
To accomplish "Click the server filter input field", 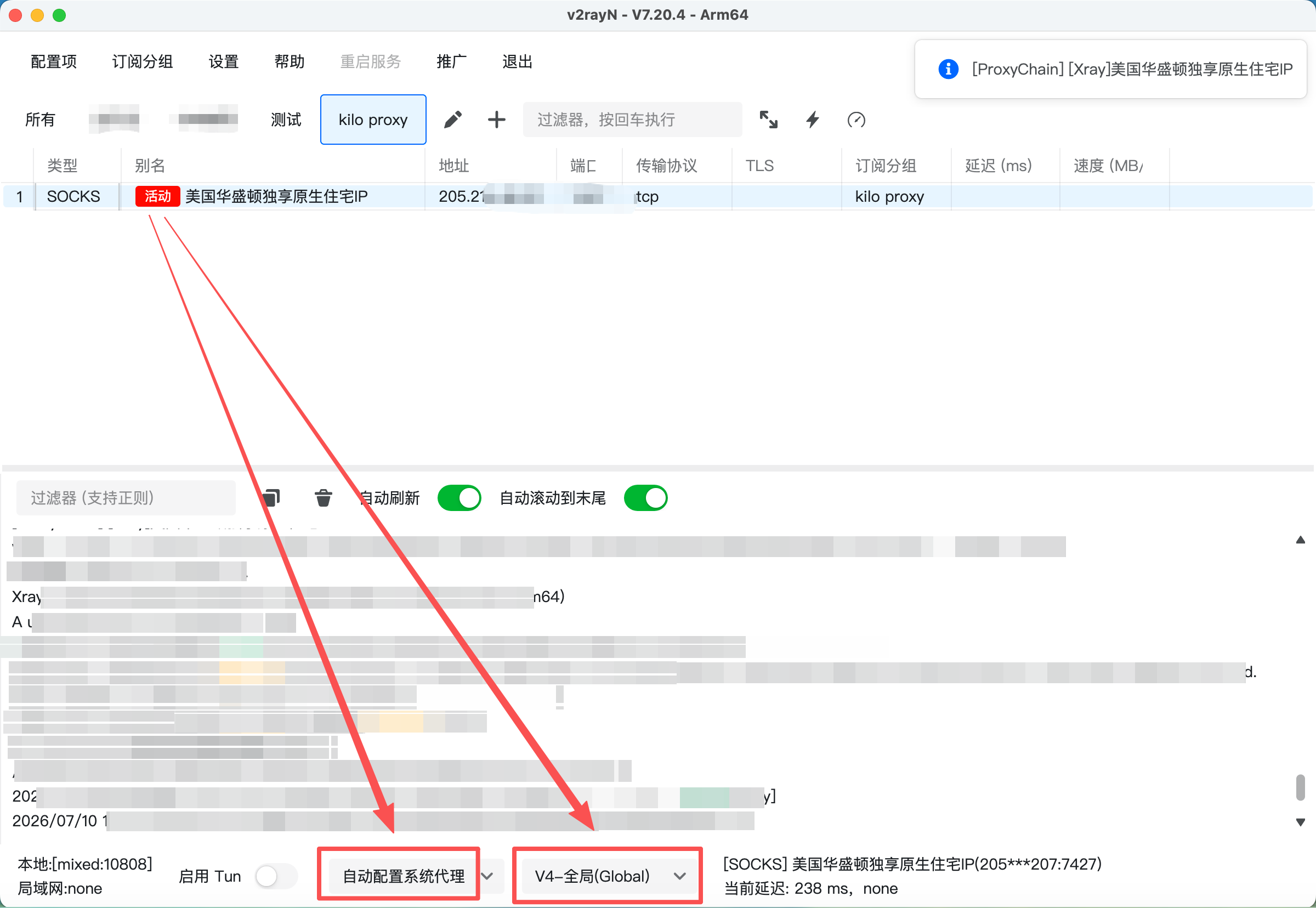I will 633,120.
